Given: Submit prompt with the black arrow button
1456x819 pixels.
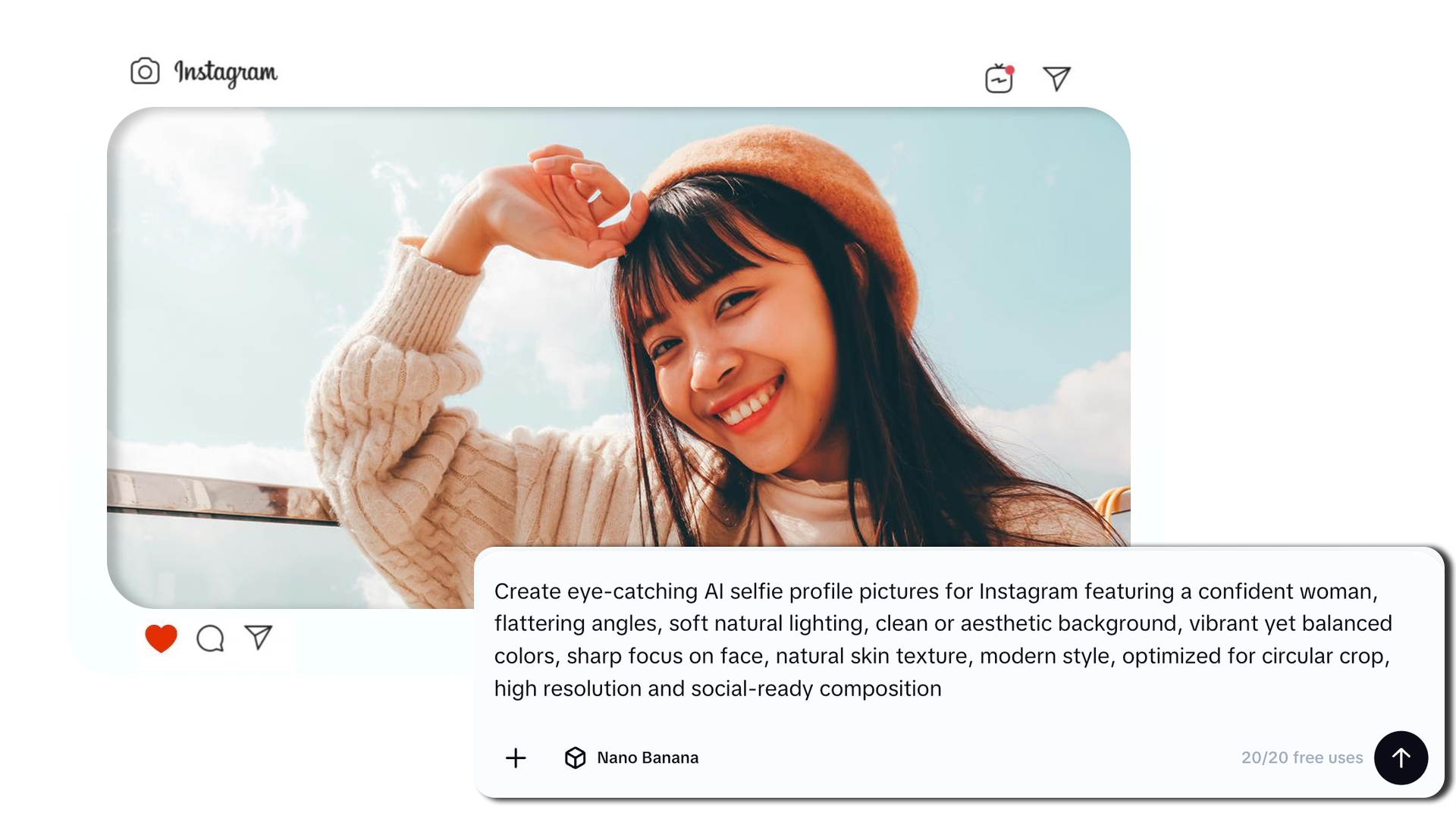Looking at the screenshot, I should (1401, 758).
